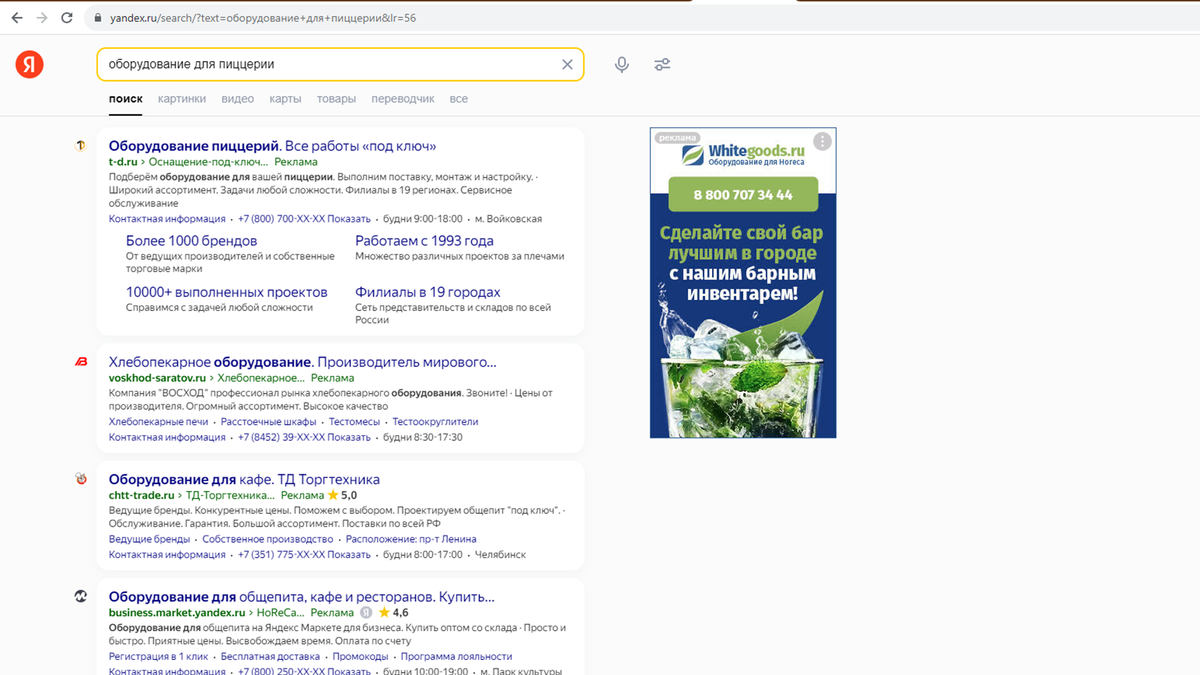Open 'Работаем с 1993 года' sitelink
This screenshot has height=675, width=1200.
click(424, 241)
